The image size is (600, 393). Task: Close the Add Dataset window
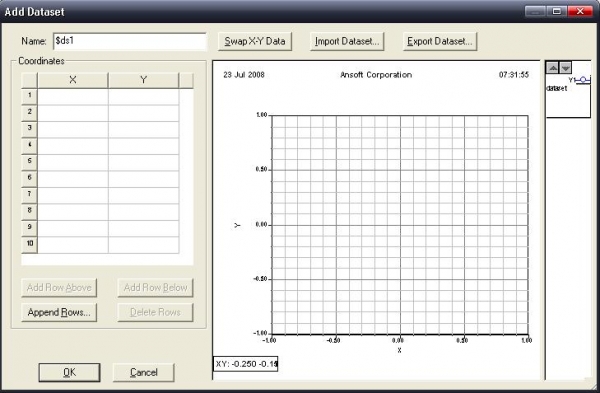[580, 11]
